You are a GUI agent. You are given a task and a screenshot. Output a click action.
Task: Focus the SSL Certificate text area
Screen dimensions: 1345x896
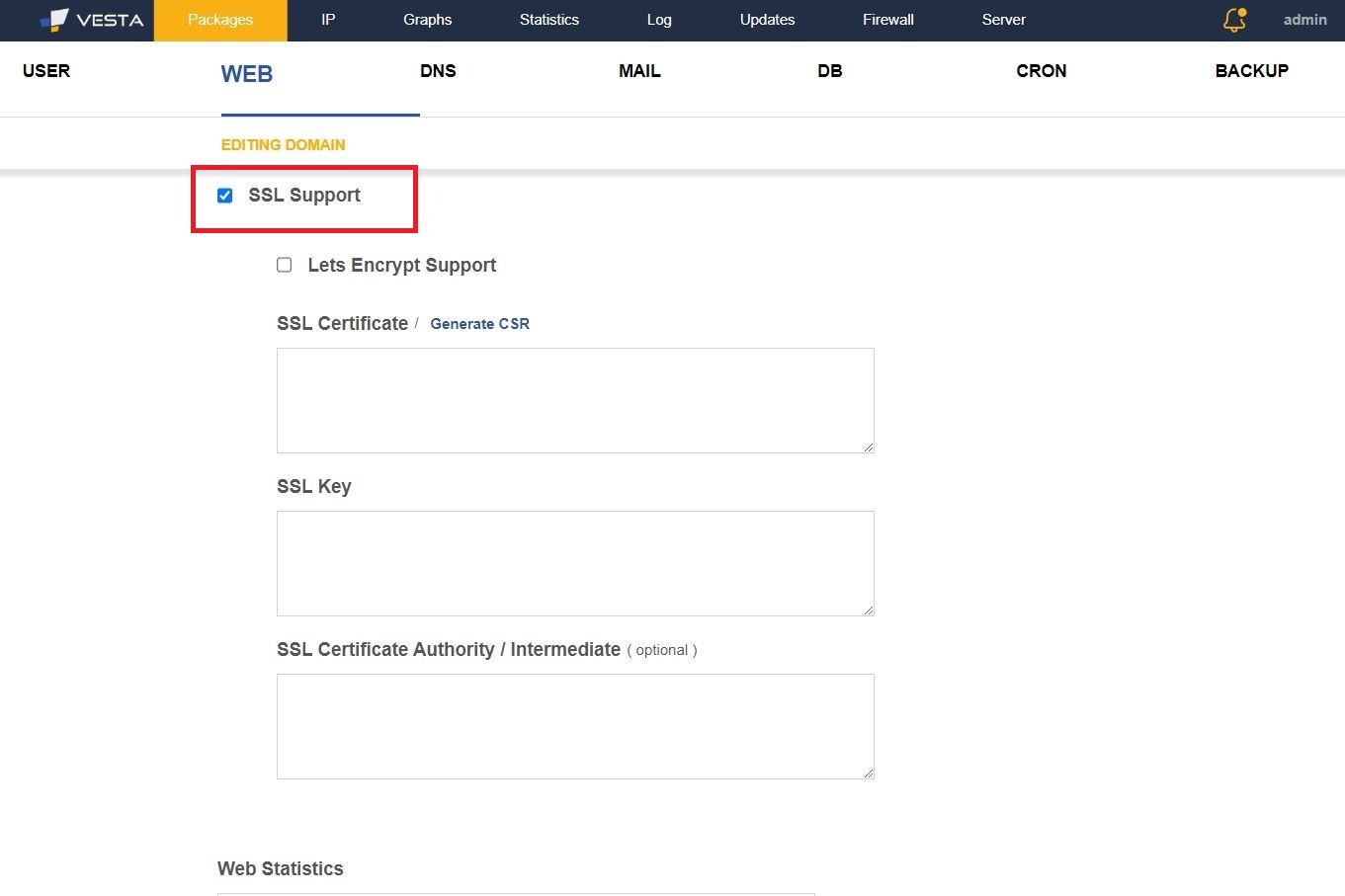tap(575, 400)
